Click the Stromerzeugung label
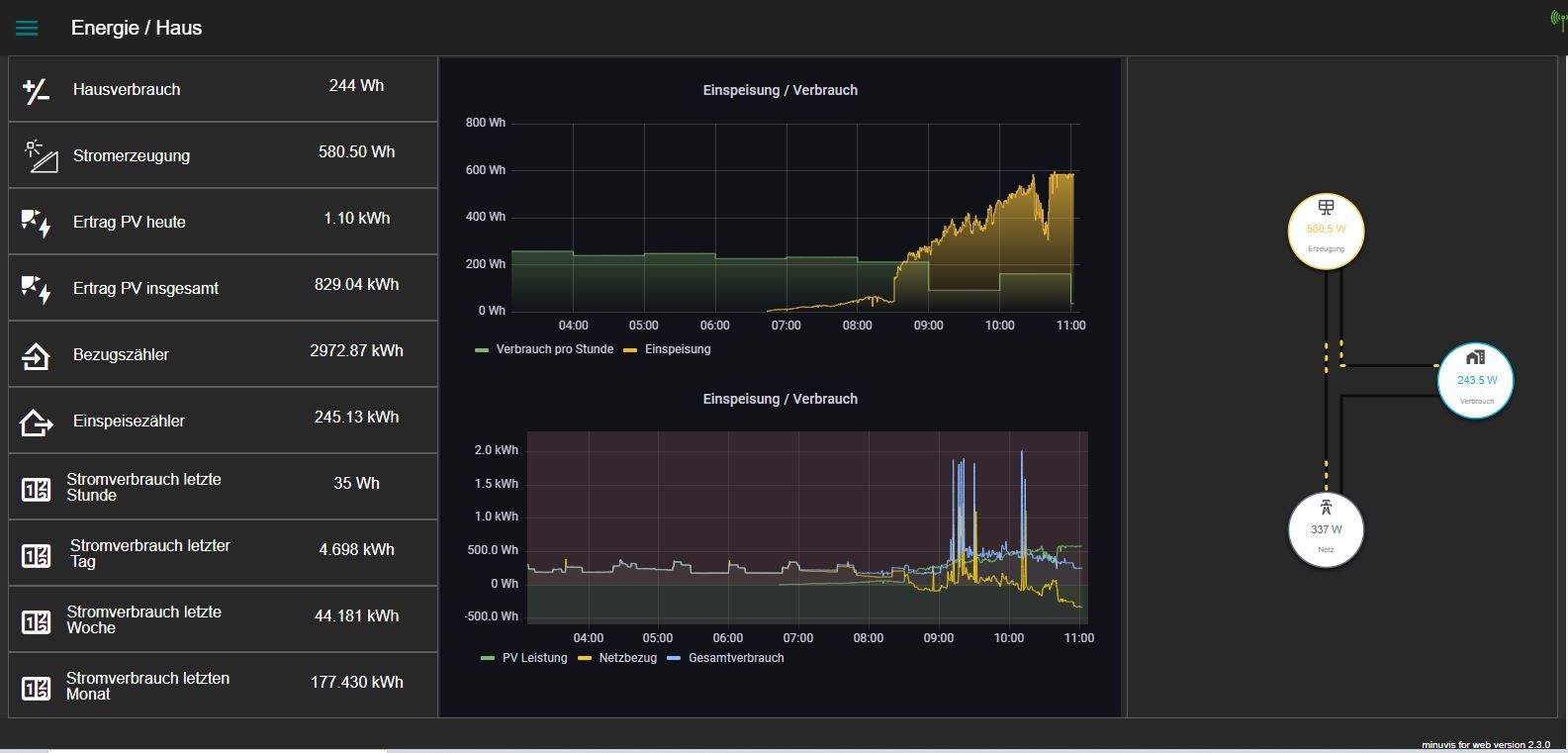 (132, 155)
